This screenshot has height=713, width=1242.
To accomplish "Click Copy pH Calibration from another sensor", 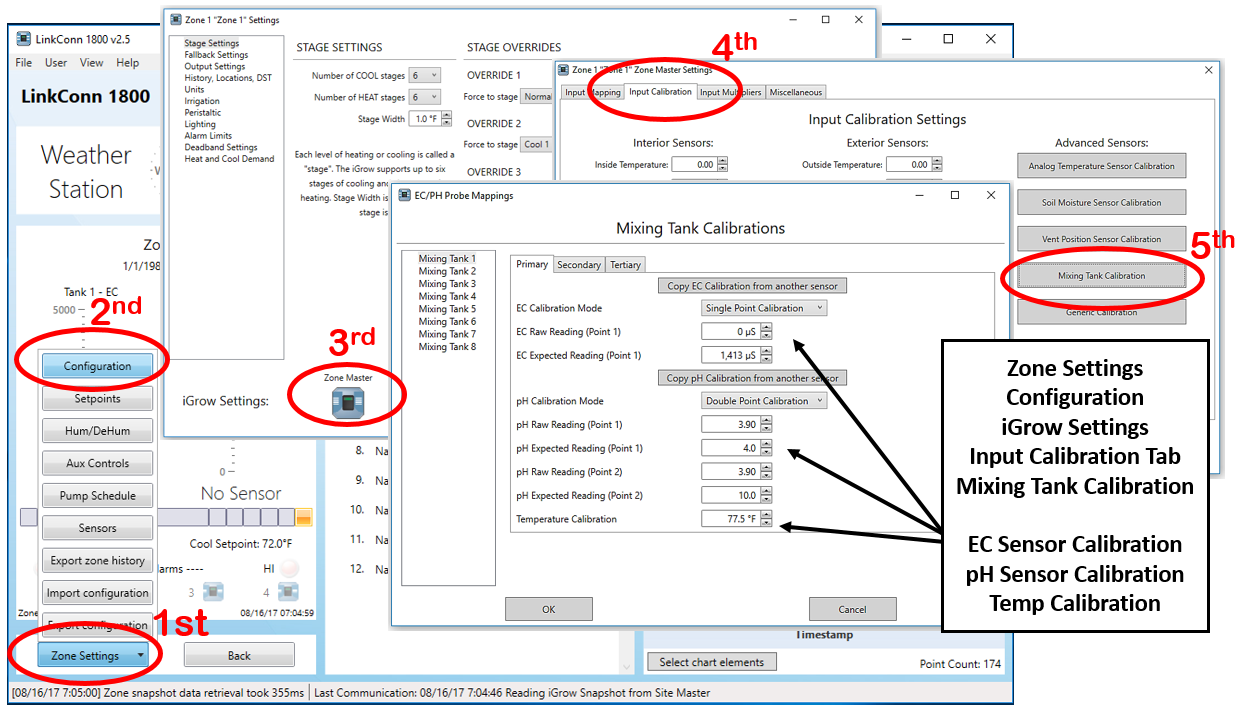I will (752, 378).
